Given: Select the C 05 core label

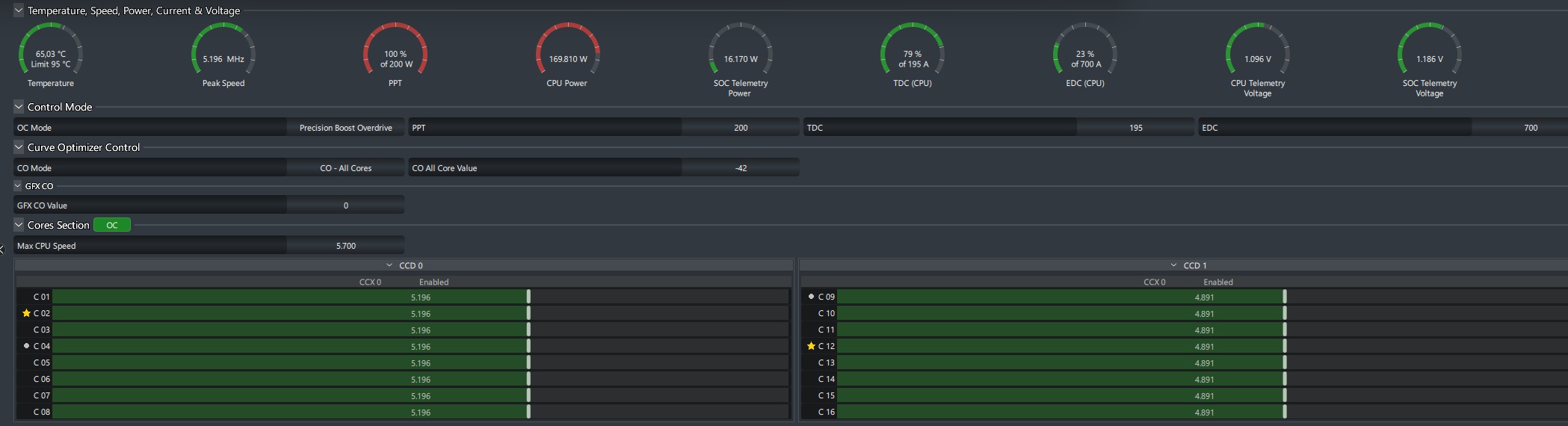Looking at the screenshot, I should pyautogui.click(x=42, y=362).
